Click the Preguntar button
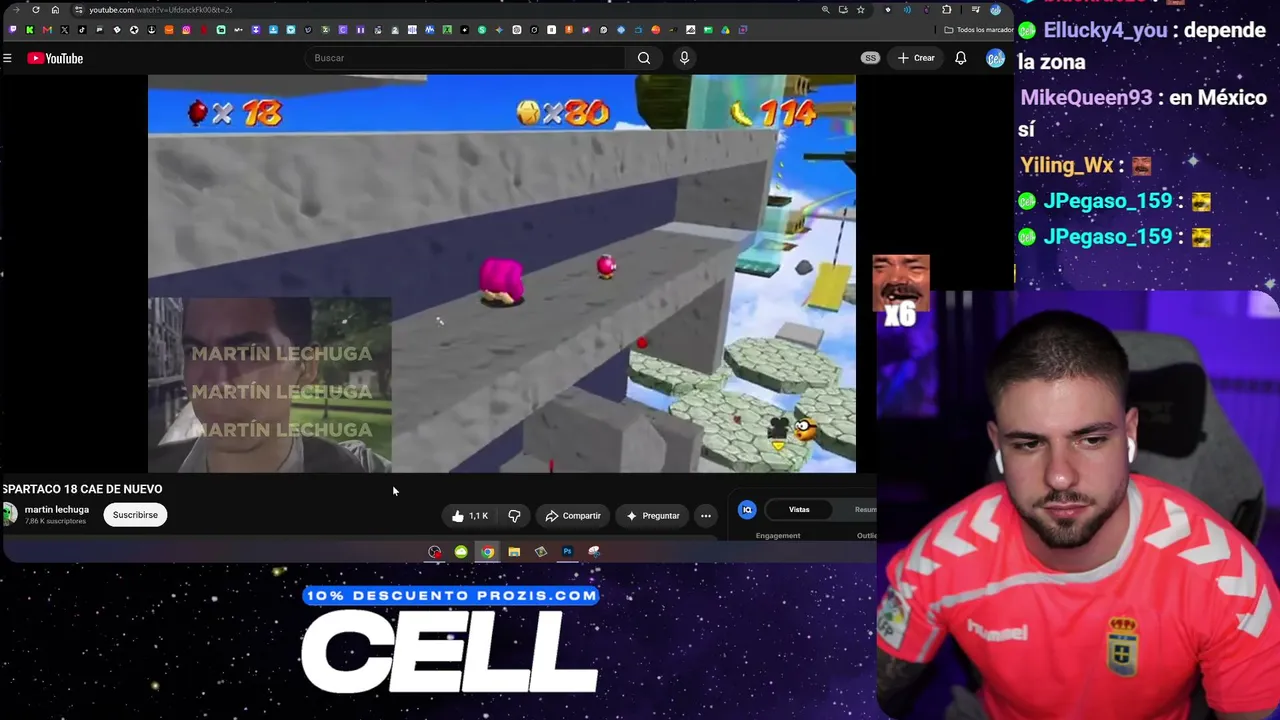This screenshot has height=720, width=1280. tap(652, 516)
